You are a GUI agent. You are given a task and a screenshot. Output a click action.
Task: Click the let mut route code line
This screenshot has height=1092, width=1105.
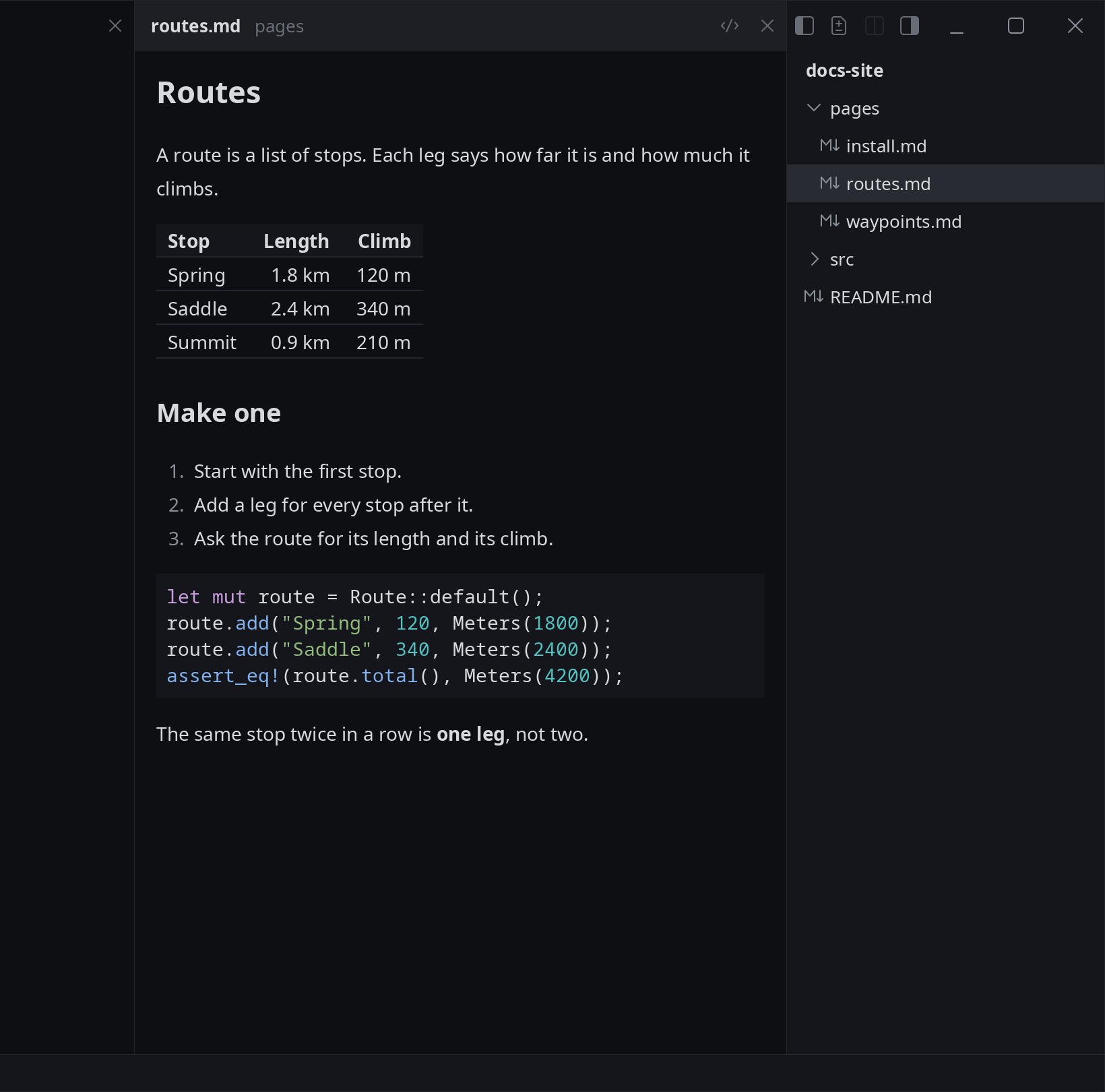pyautogui.click(x=354, y=597)
